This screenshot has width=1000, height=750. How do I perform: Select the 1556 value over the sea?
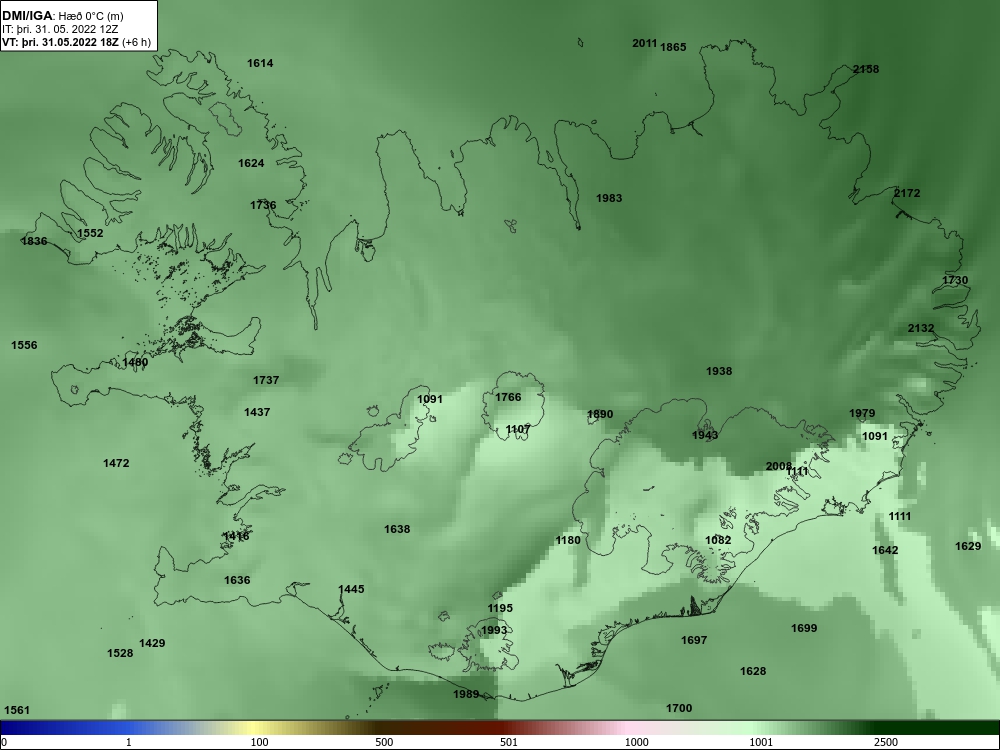pos(24,346)
